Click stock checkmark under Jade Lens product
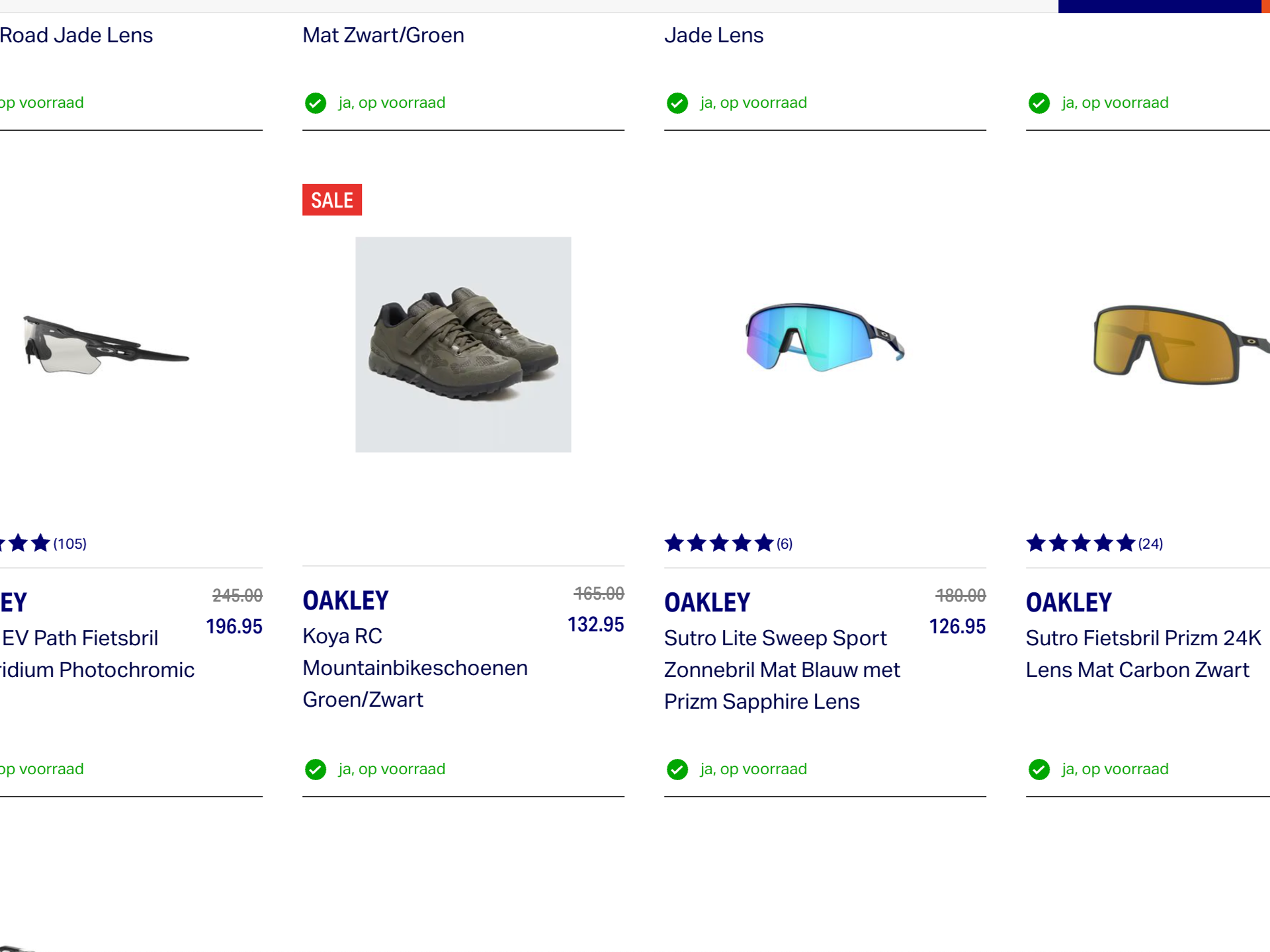The height and width of the screenshot is (952, 1270). pyautogui.click(x=677, y=103)
